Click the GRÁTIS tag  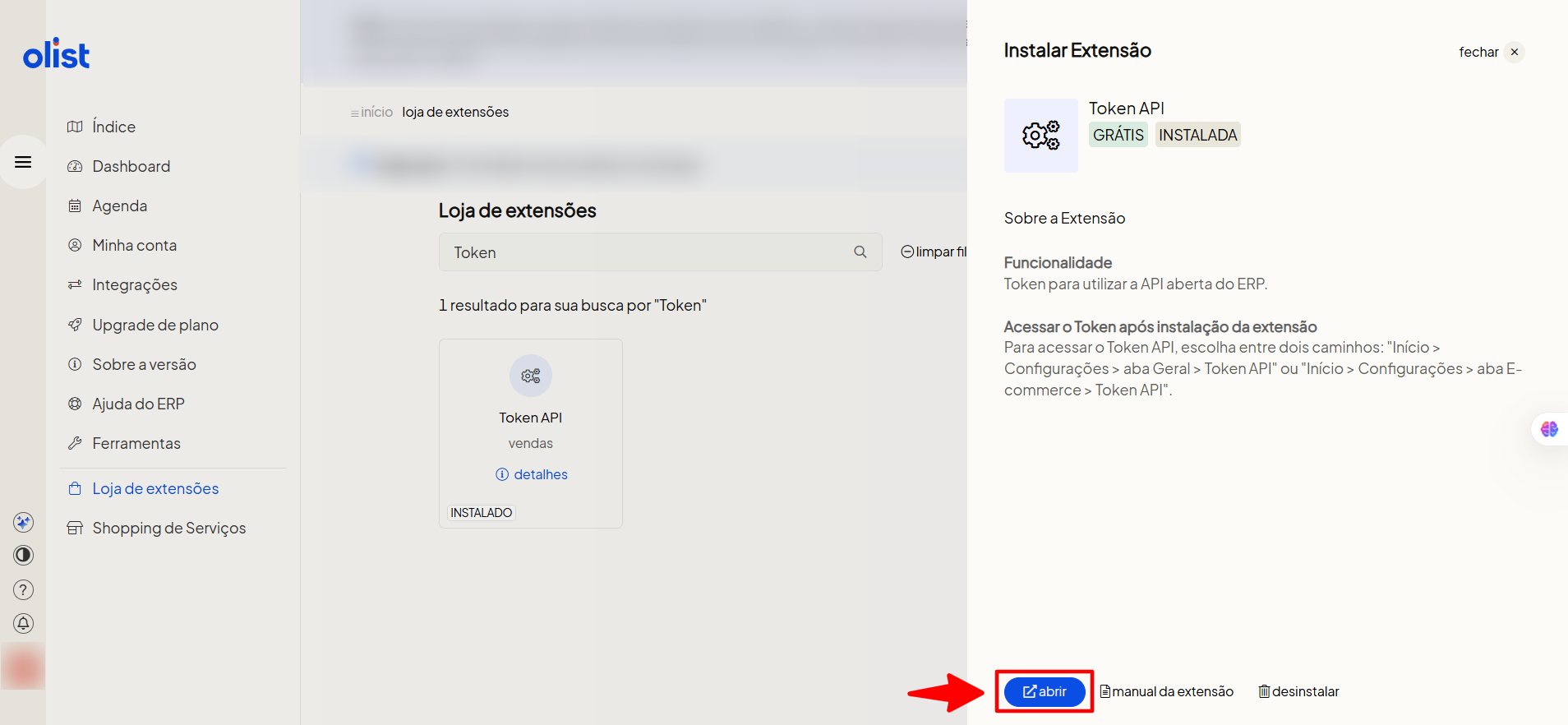[x=1118, y=135]
